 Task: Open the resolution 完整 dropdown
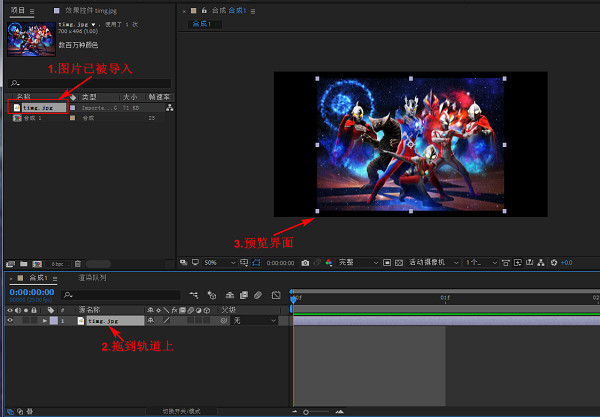coord(358,263)
